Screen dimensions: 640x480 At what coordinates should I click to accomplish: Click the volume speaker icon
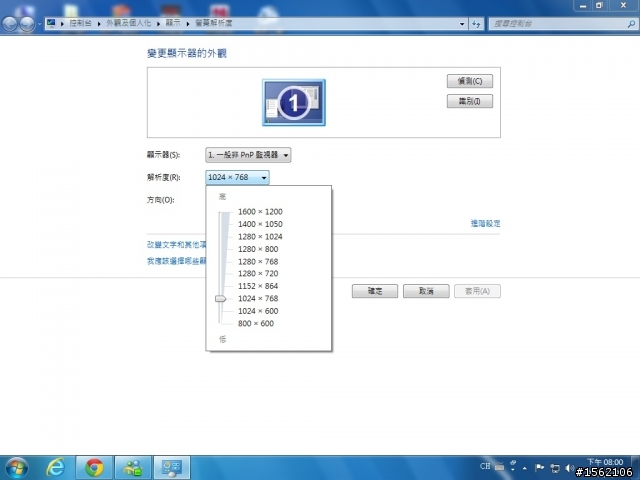coord(569,468)
